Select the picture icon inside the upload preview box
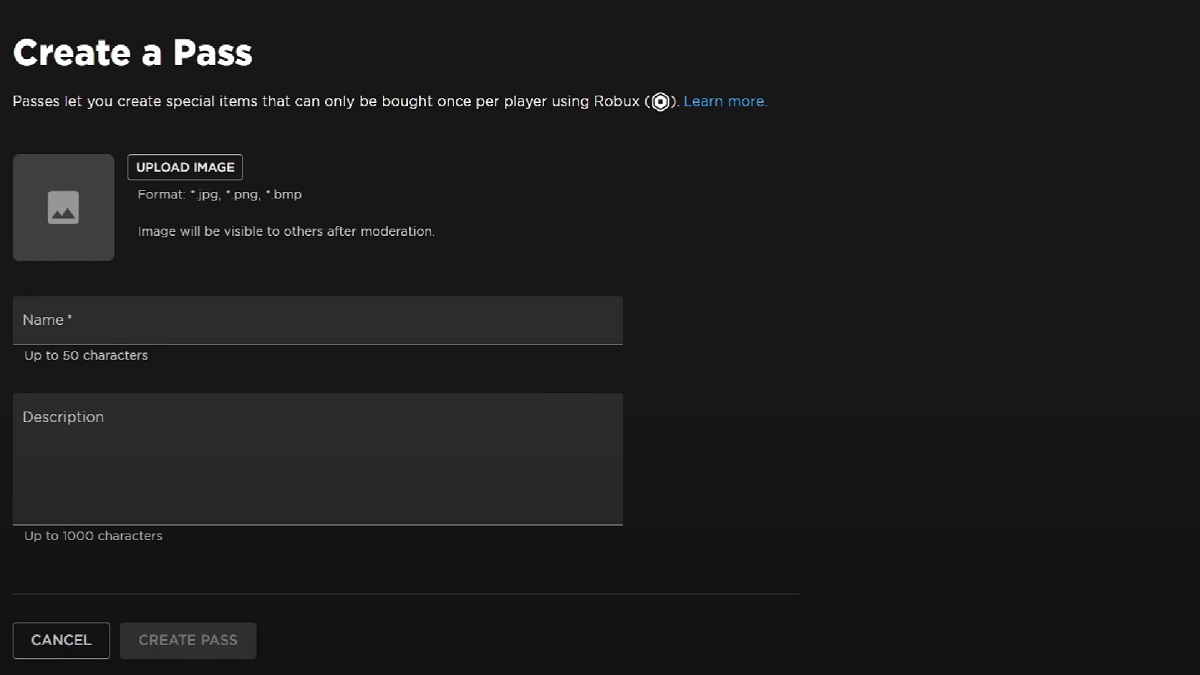Screen dimensions: 1200x675 tap(63, 207)
